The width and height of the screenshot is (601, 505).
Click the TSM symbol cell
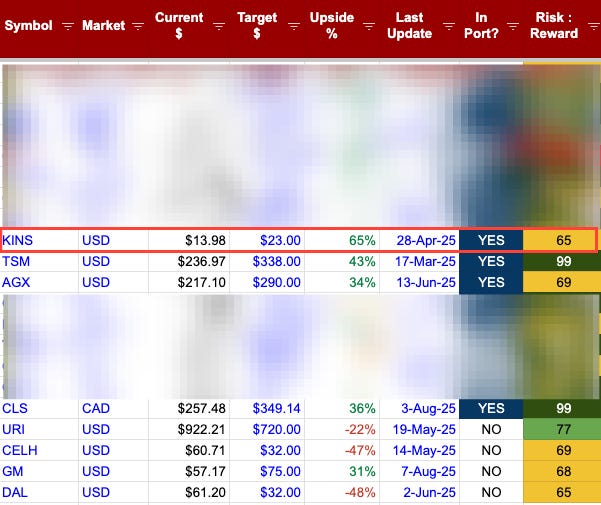click(40, 262)
